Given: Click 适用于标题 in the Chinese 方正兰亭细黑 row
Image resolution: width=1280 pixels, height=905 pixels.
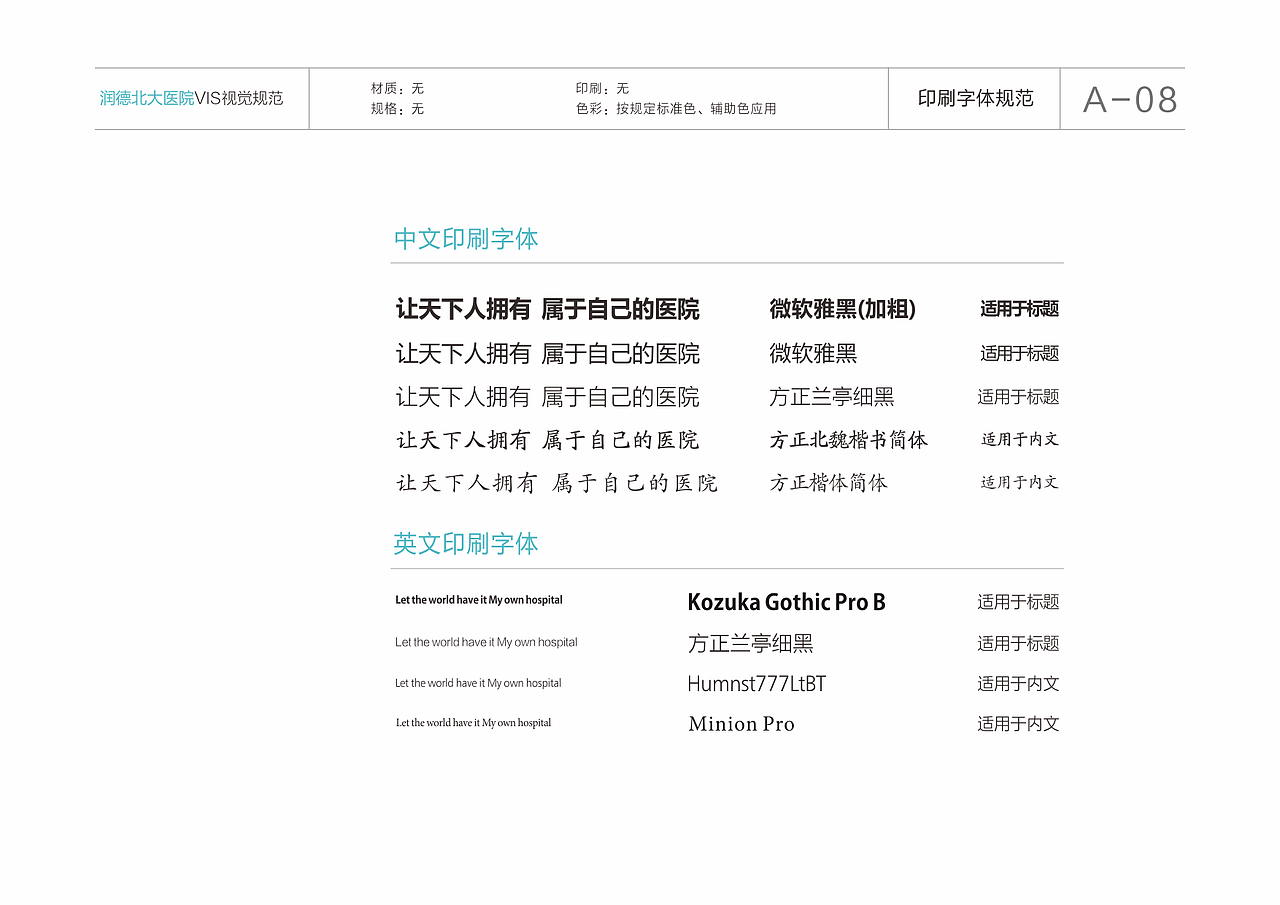Looking at the screenshot, I should (1018, 397).
